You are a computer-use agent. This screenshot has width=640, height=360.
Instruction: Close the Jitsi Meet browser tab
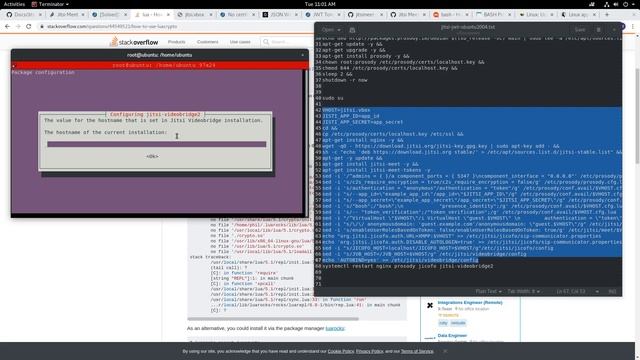83,14
